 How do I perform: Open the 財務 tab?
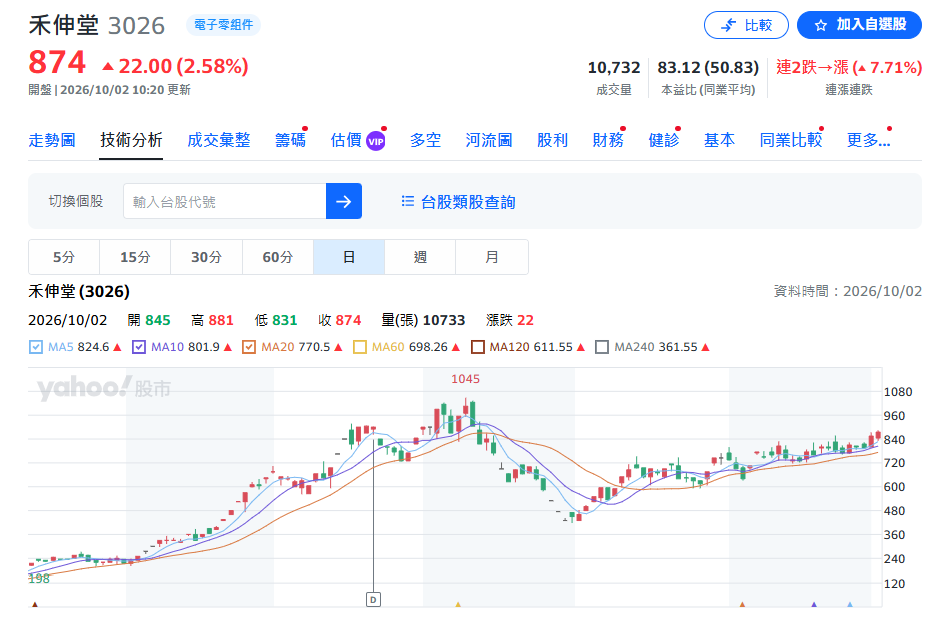(608, 140)
